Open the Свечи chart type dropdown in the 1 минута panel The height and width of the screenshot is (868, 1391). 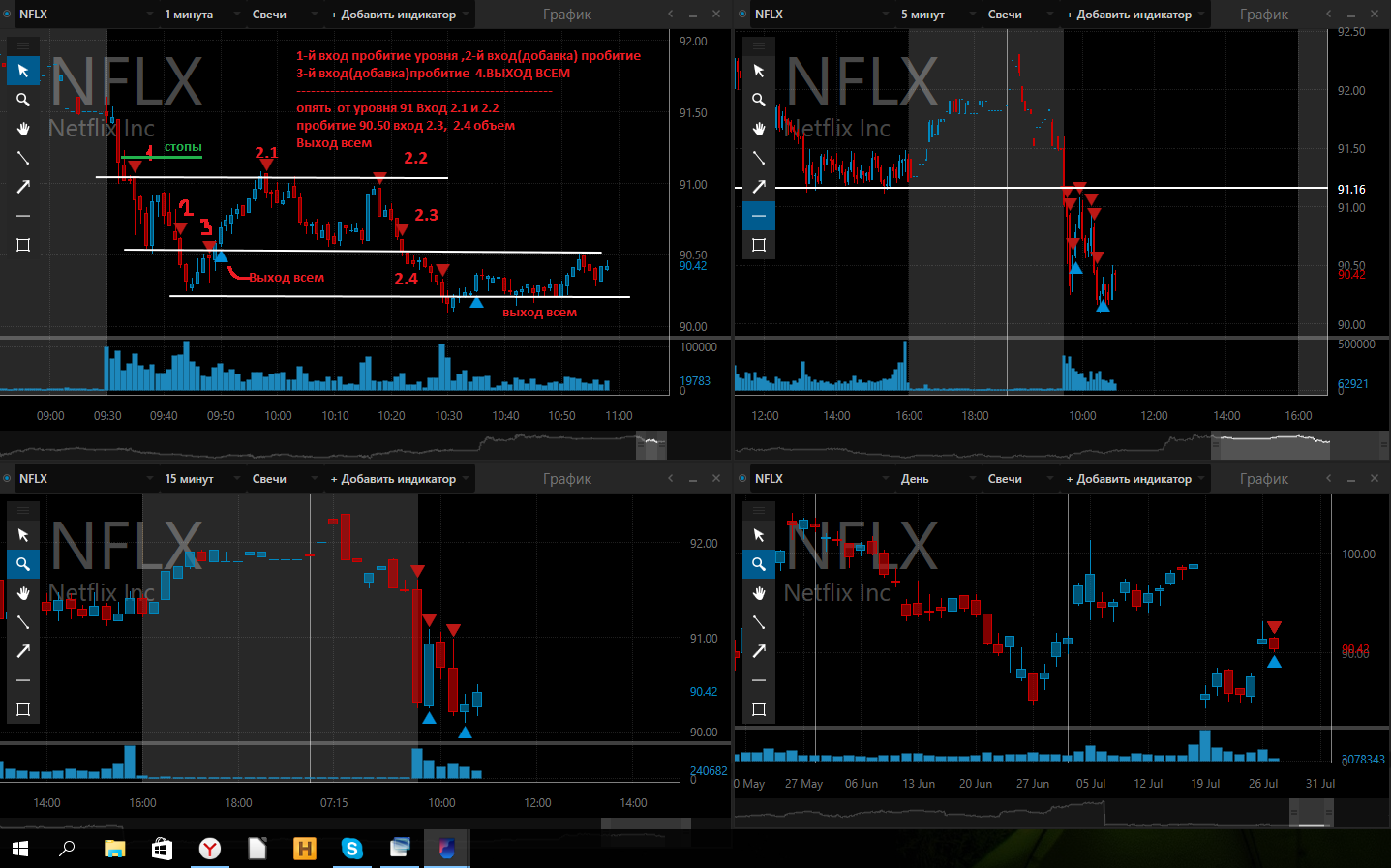(x=284, y=15)
